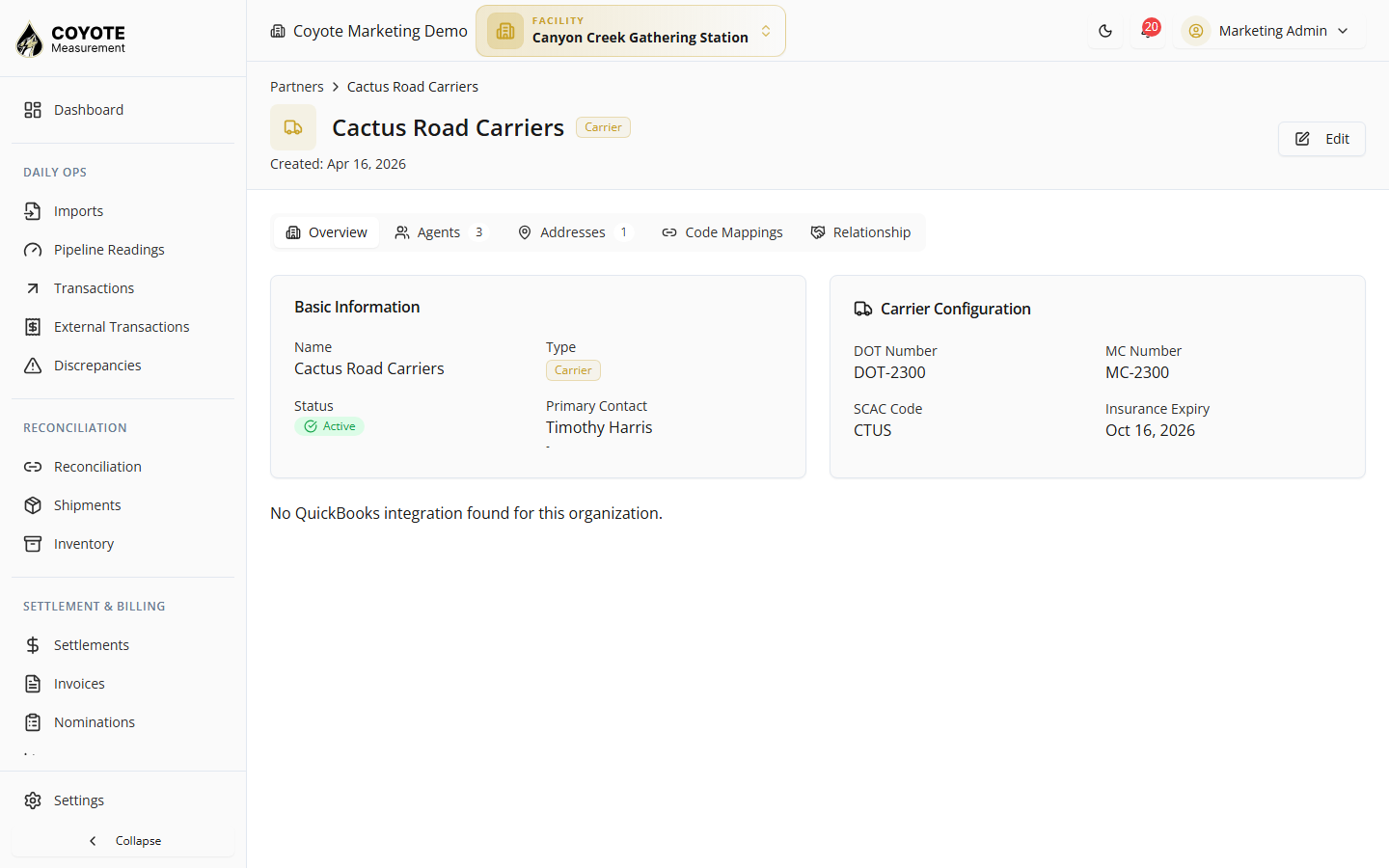The height and width of the screenshot is (868, 1389).
Task: Go to Imports page
Action: [x=123, y=211]
